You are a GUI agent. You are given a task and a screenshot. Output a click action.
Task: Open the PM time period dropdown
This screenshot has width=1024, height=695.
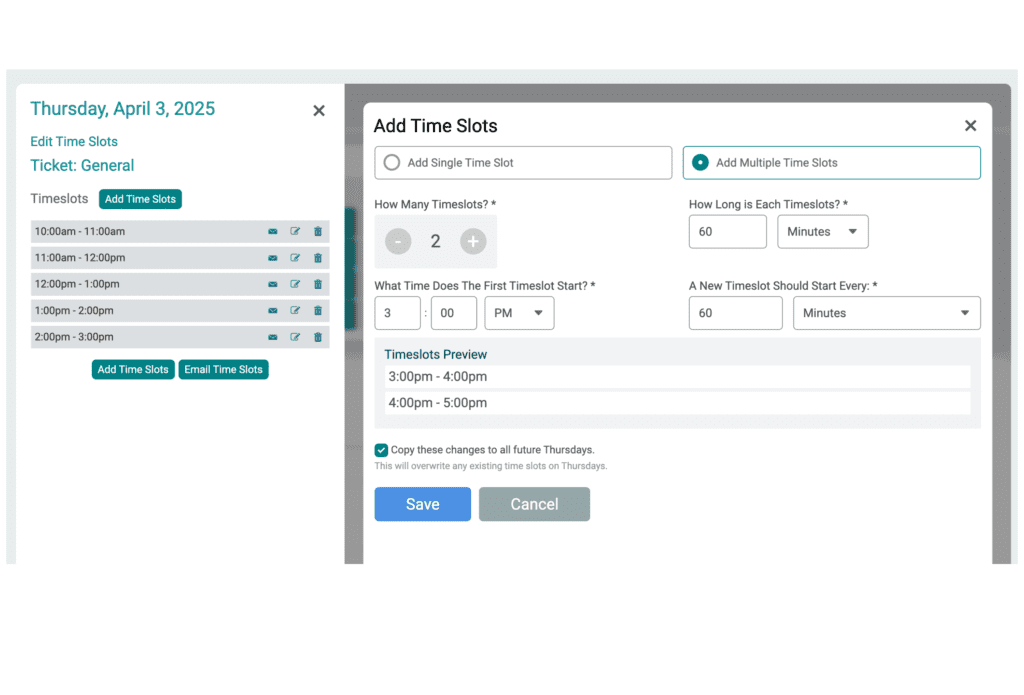(519, 313)
